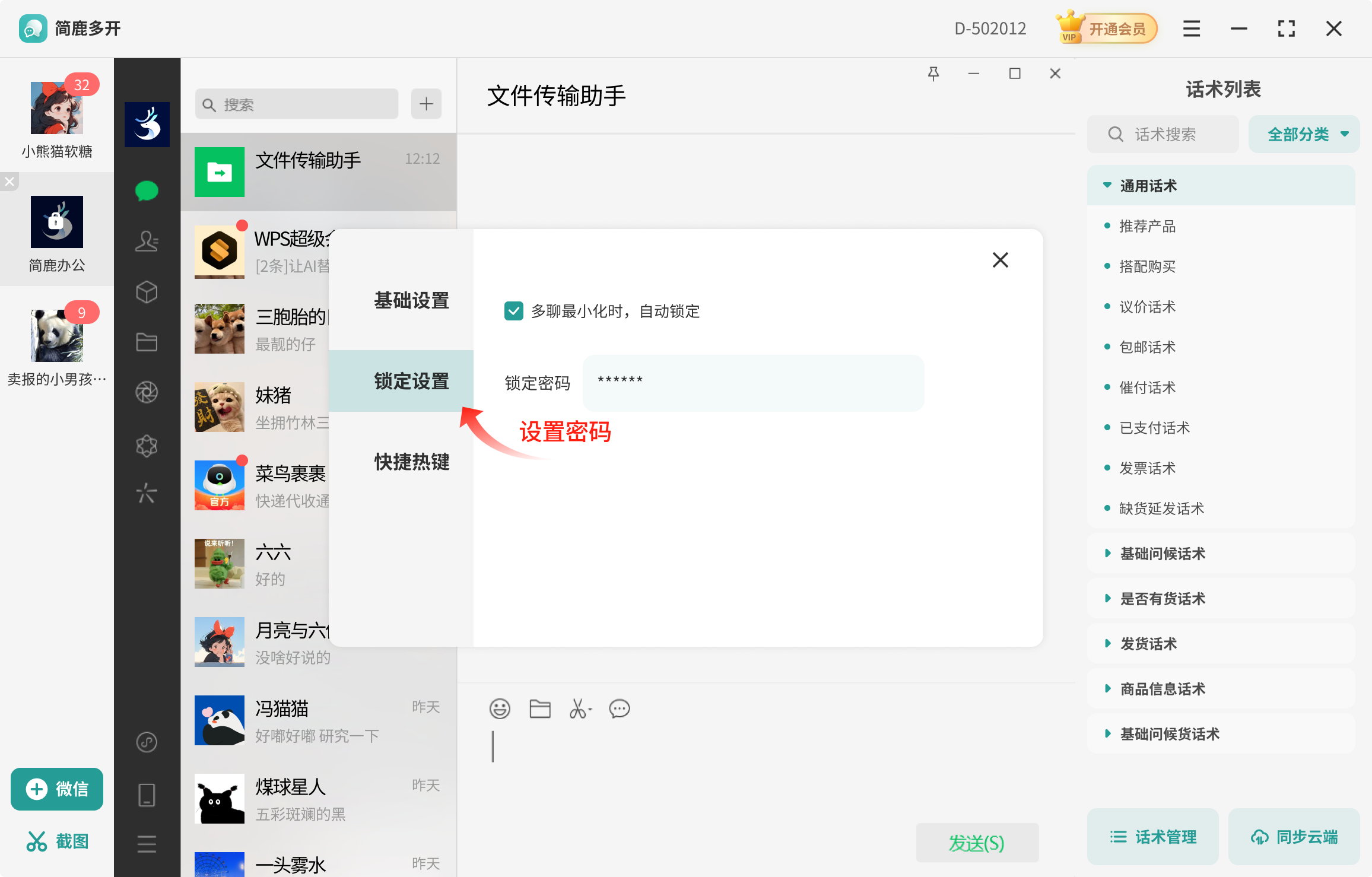This screenshot has height=877, width=1372.
Task: Click the 同步云端 sync button
Action: 1294,837
